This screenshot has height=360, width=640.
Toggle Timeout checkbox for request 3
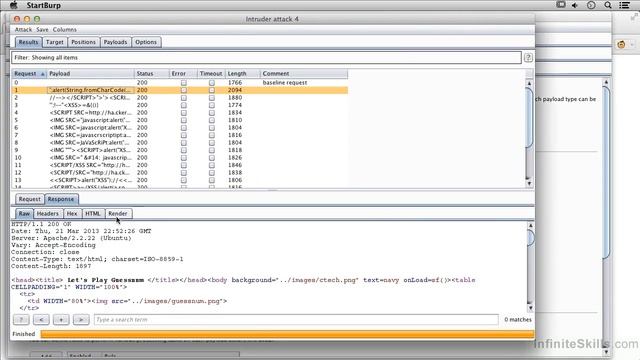(x=211, y=105)
